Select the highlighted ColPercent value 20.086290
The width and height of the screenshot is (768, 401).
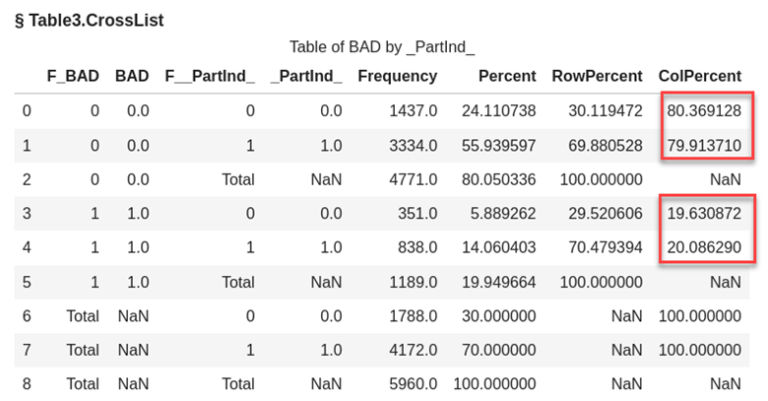click(704, 247)
